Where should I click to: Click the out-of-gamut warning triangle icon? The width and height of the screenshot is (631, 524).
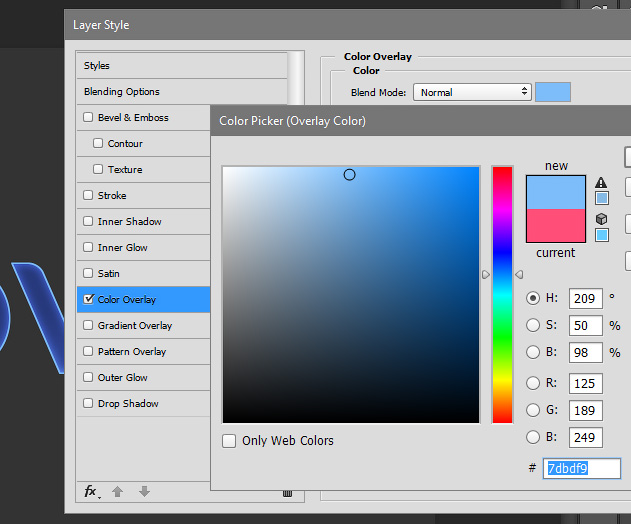tap(601, 182)
